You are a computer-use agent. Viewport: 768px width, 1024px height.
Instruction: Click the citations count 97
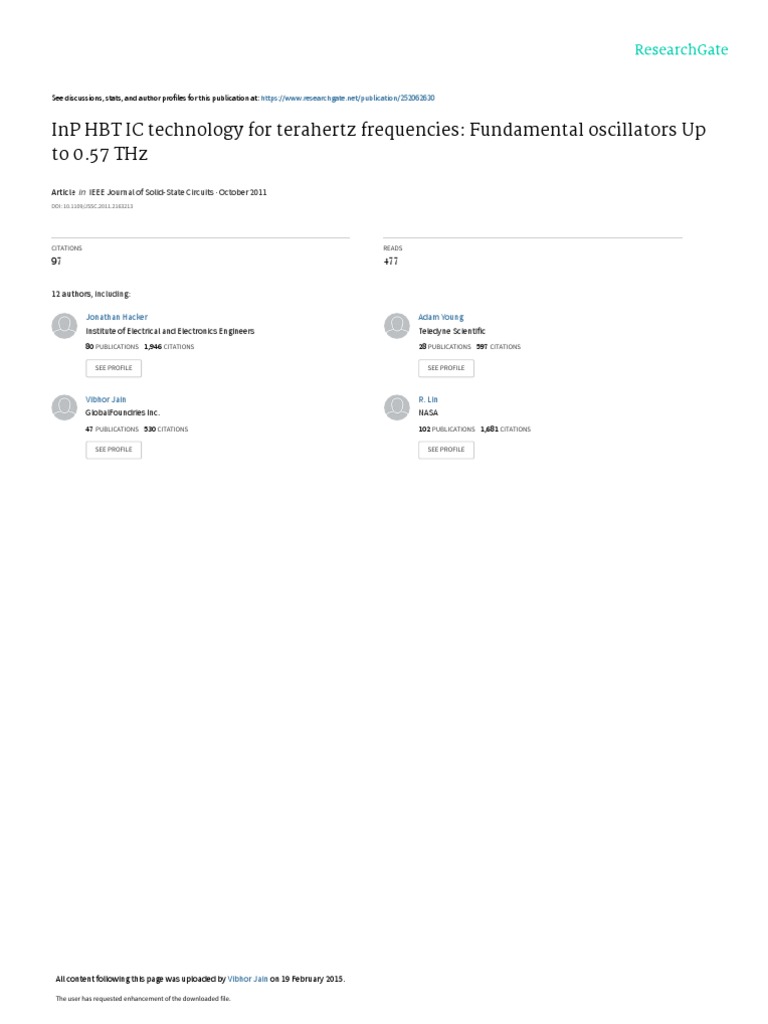point(56,261)
